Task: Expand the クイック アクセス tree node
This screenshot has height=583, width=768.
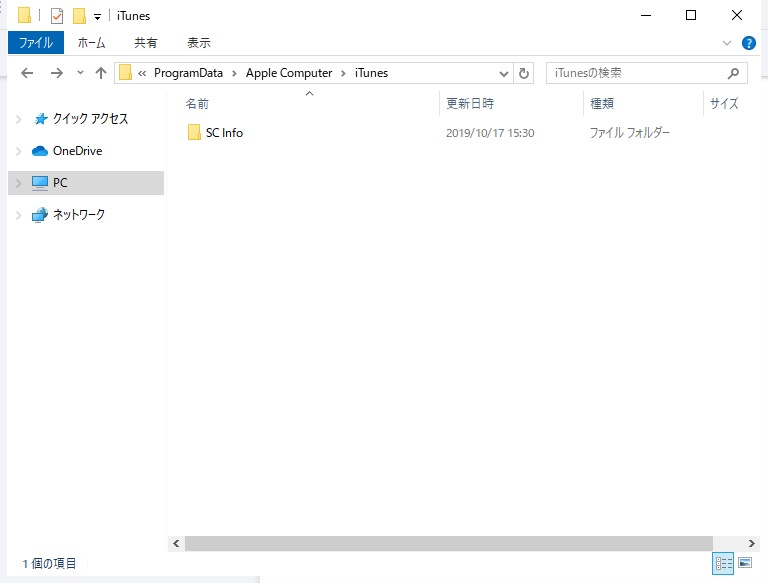Action: click(x=19, y=119)
